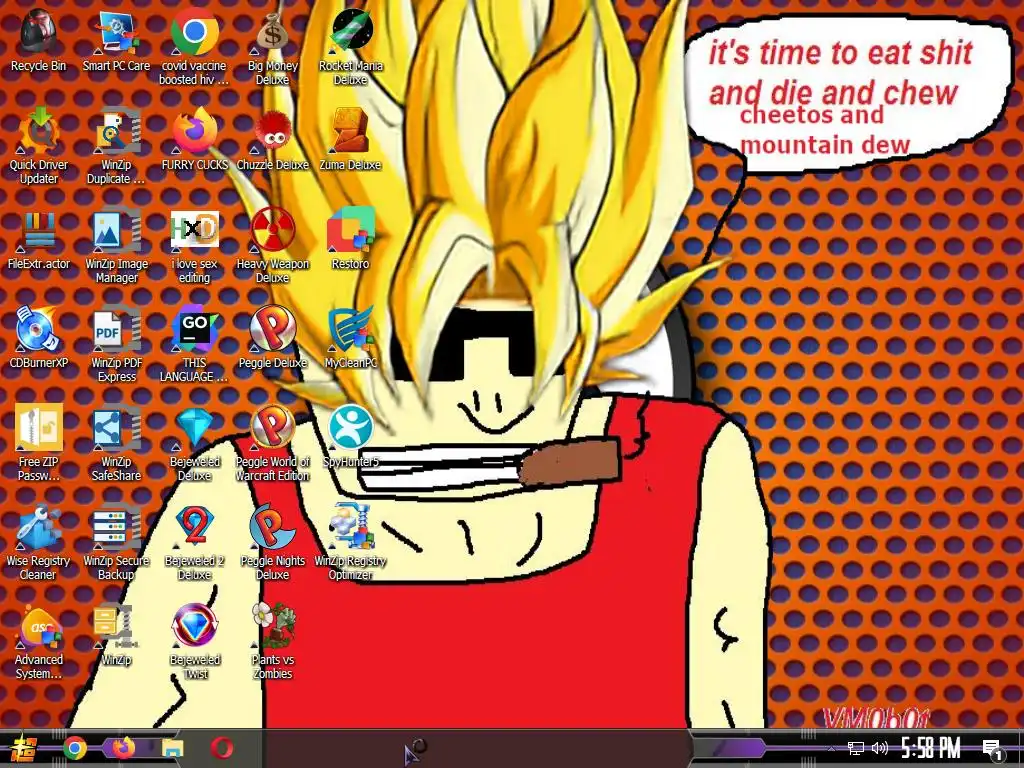Screen dimensions: 1024x768
Task: Open the volume control tray icon
Action: (880, 748)
